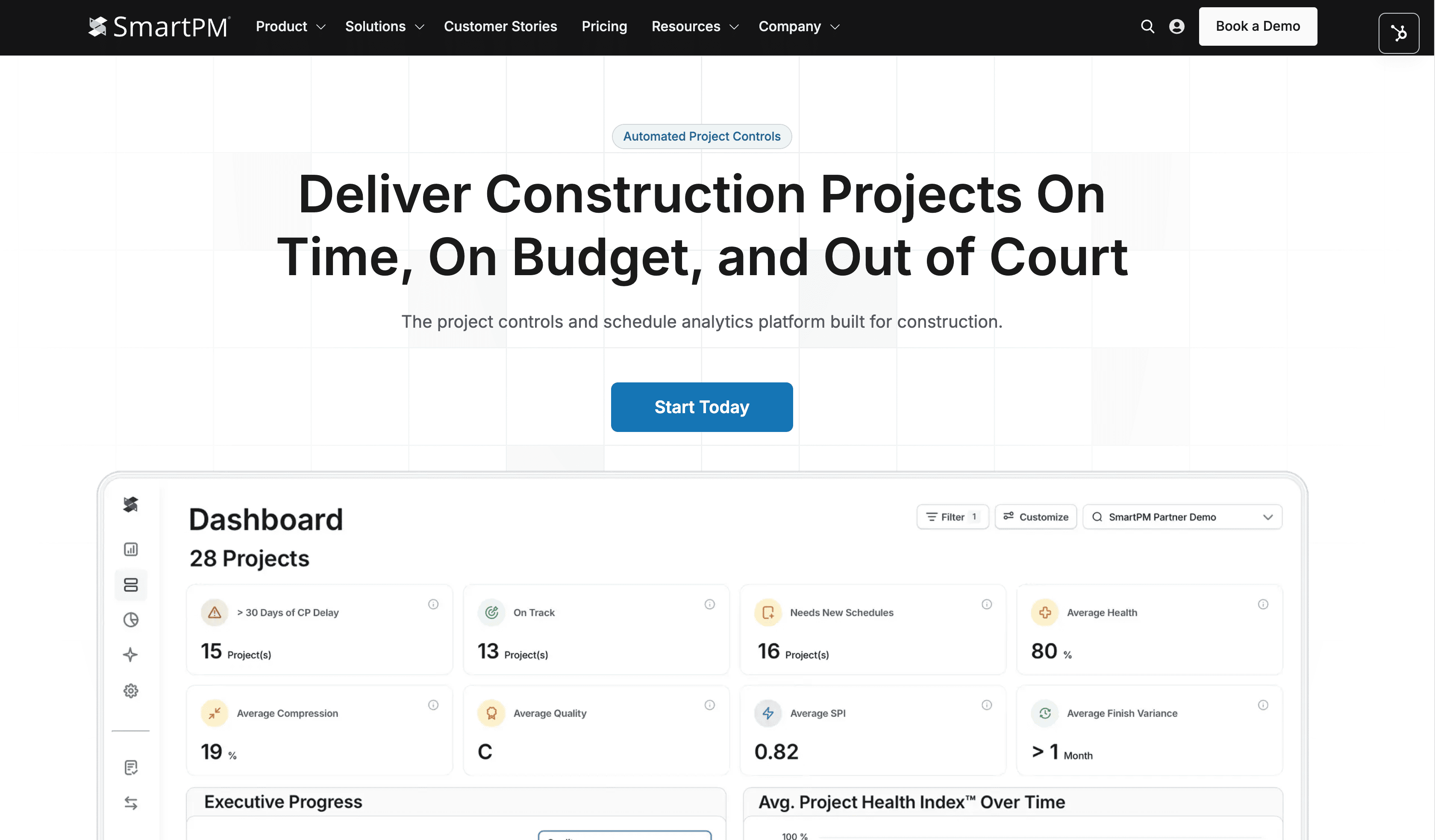Image resolution: width=1435 pixels, height=840 pixels.
Task: Click the account profile icon in navbar
Action: [x=1176, y=26]
